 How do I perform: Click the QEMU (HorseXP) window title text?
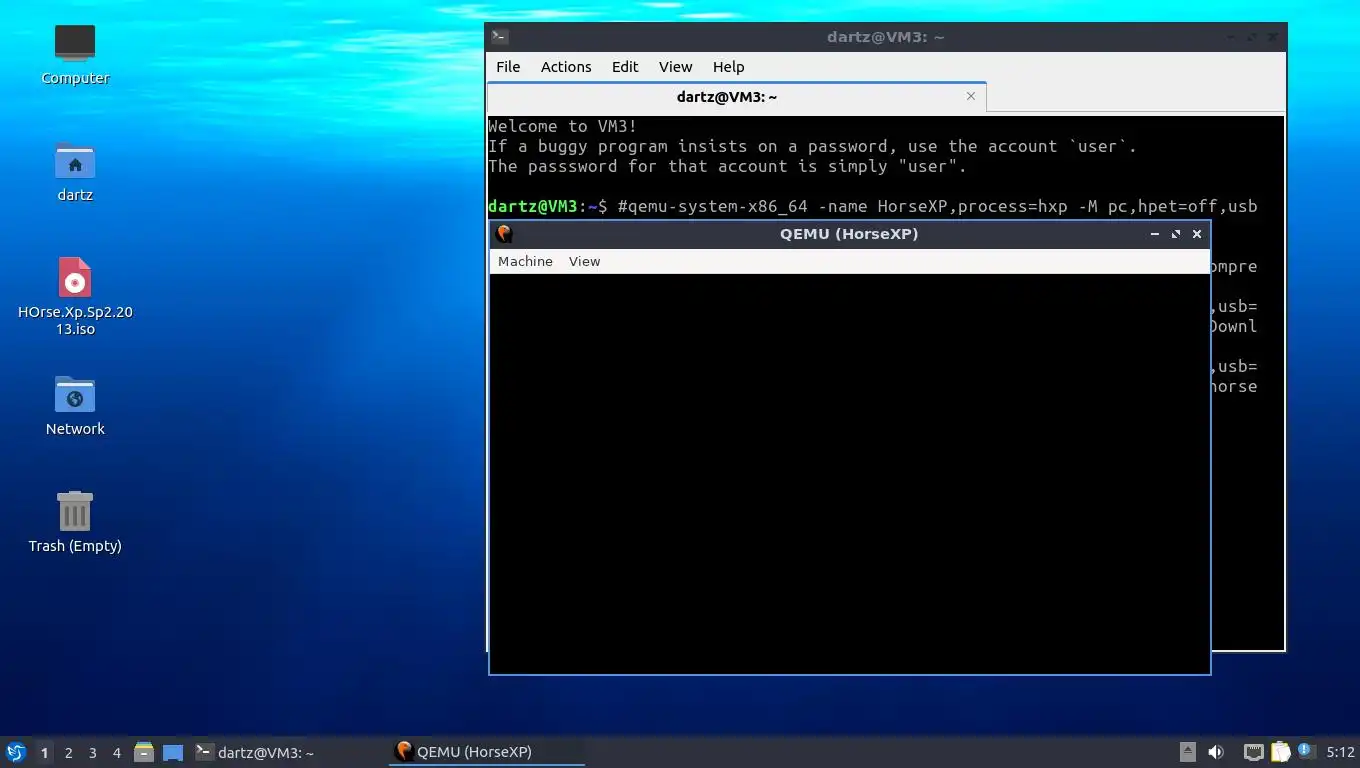849,234
